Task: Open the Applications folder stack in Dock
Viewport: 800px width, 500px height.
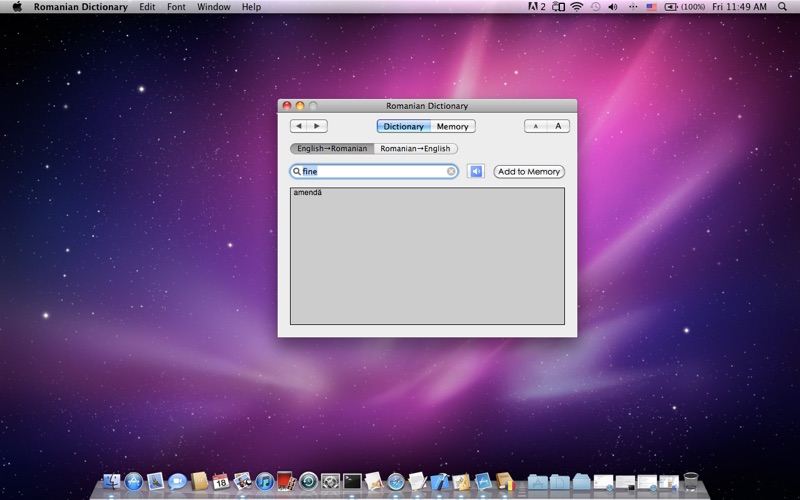Action: (x=537, y=481)
